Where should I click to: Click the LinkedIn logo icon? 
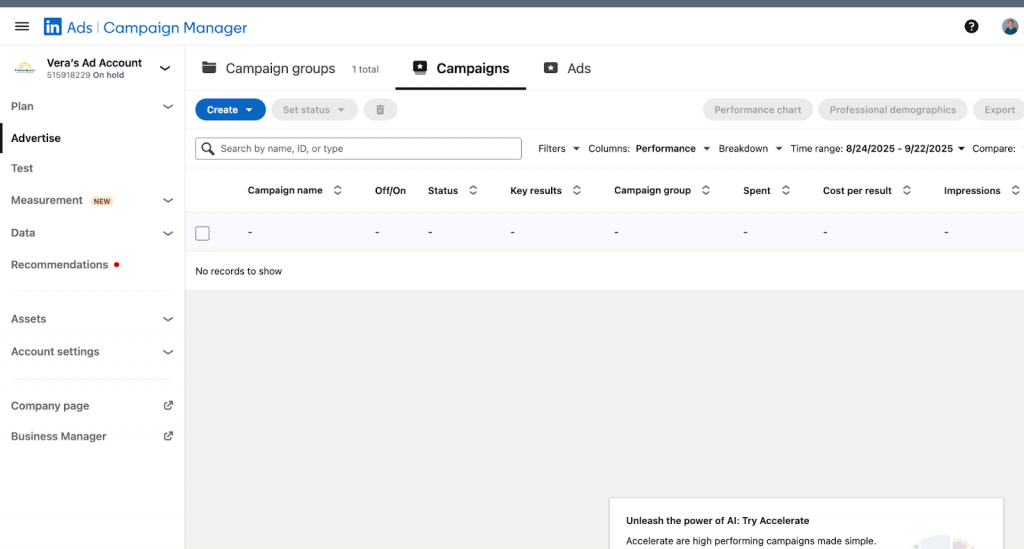point(53,27)
